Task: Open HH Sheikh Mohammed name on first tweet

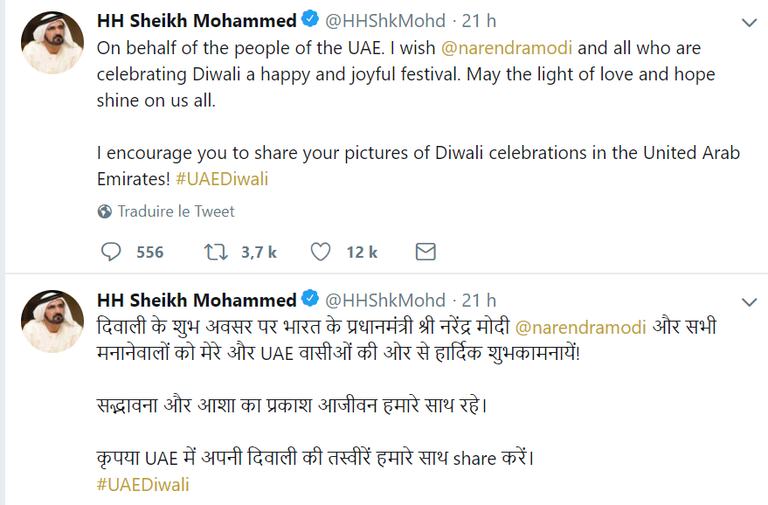Action: (x=196, y=21)
